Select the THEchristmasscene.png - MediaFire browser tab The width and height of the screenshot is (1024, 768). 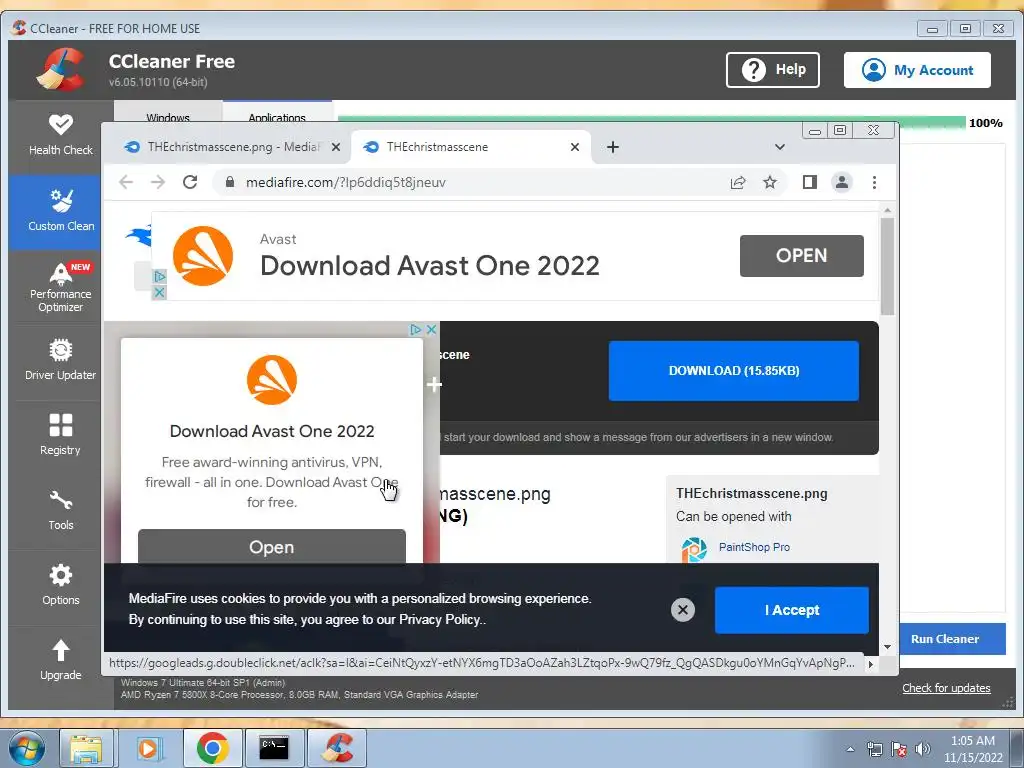(232, 147)
